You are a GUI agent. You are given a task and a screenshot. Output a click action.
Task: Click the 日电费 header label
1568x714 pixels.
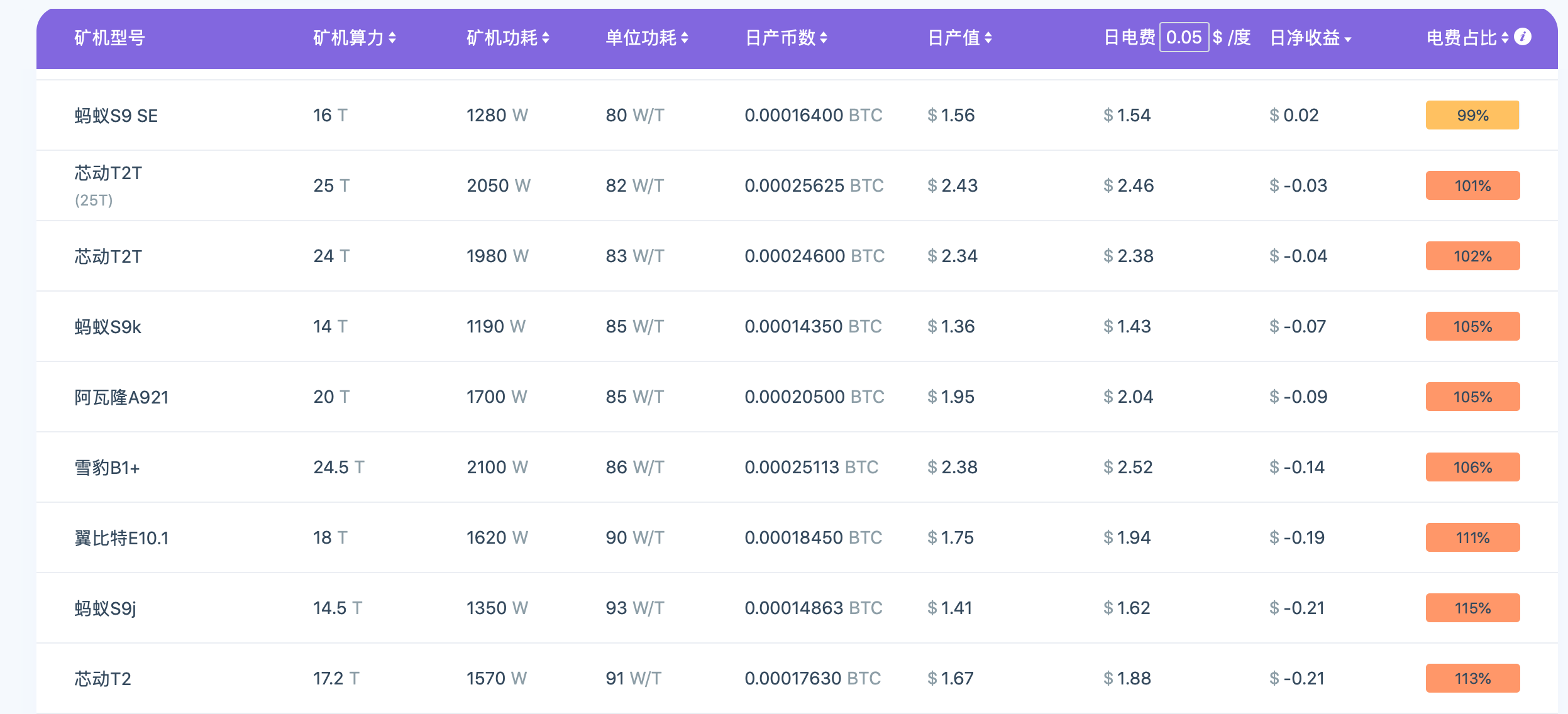pos(1129,38)
